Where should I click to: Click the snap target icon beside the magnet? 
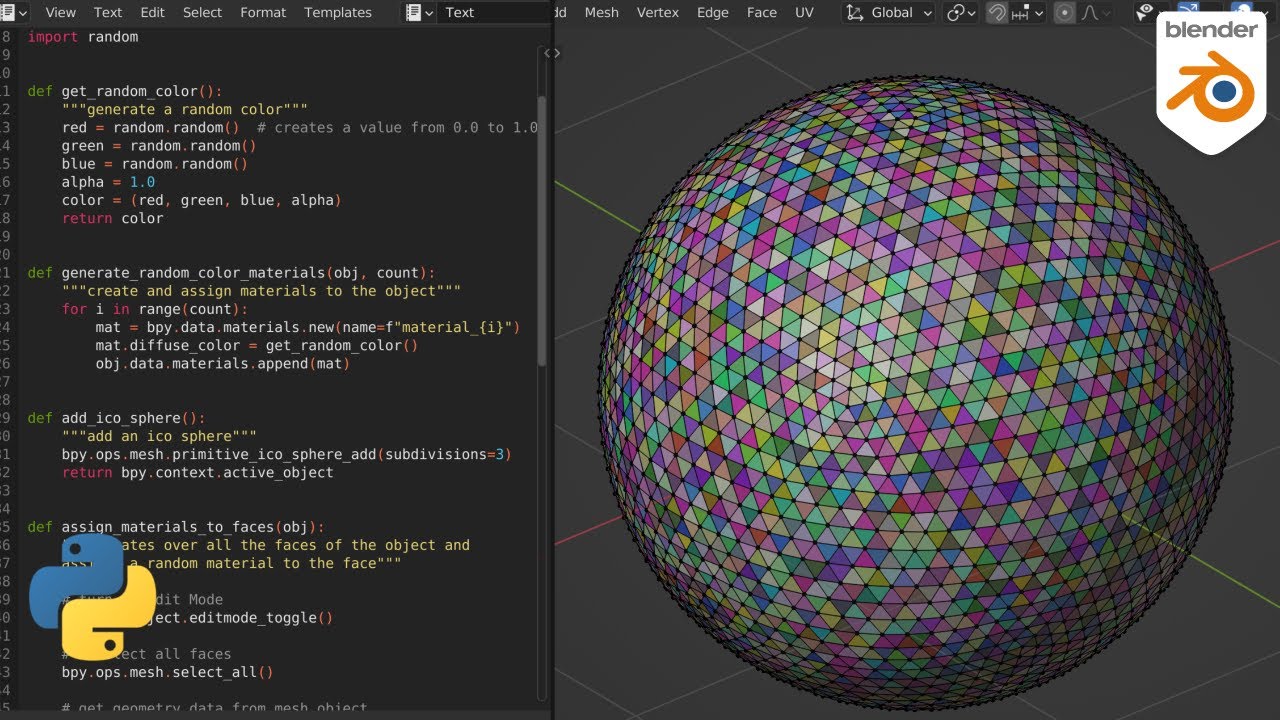click(1018, 12)
